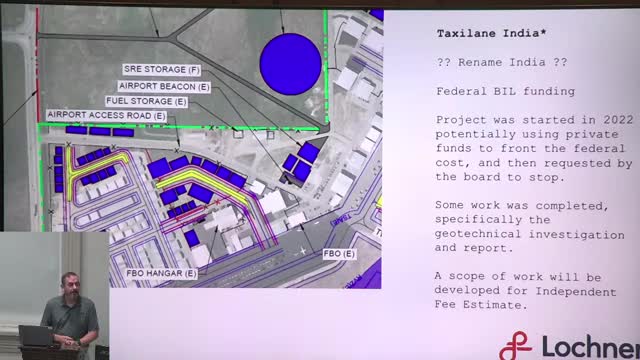Viewport: 640px width, 360px height.
Task: Select the '?? Rename India ??' line
Action: tap(502, 62)
